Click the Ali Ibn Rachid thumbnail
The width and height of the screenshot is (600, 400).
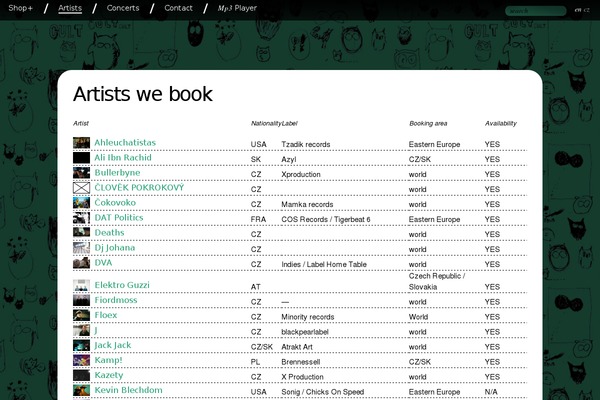[82, 158]
